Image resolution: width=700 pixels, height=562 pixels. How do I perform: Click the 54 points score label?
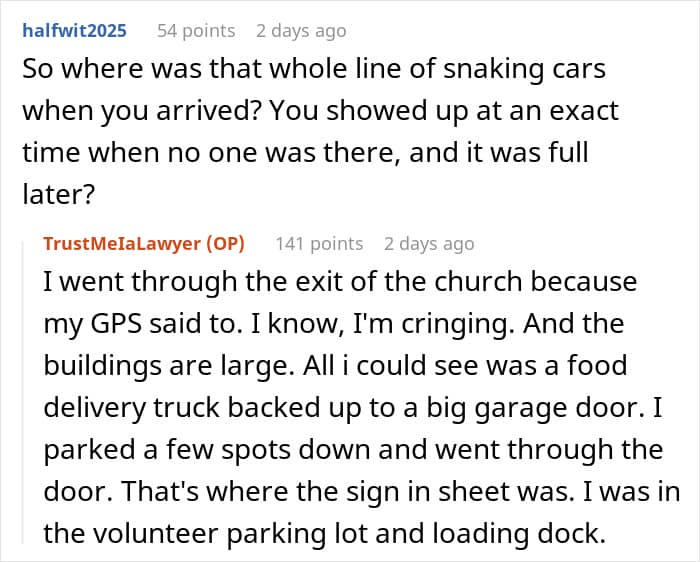click(x=196, y=31)
